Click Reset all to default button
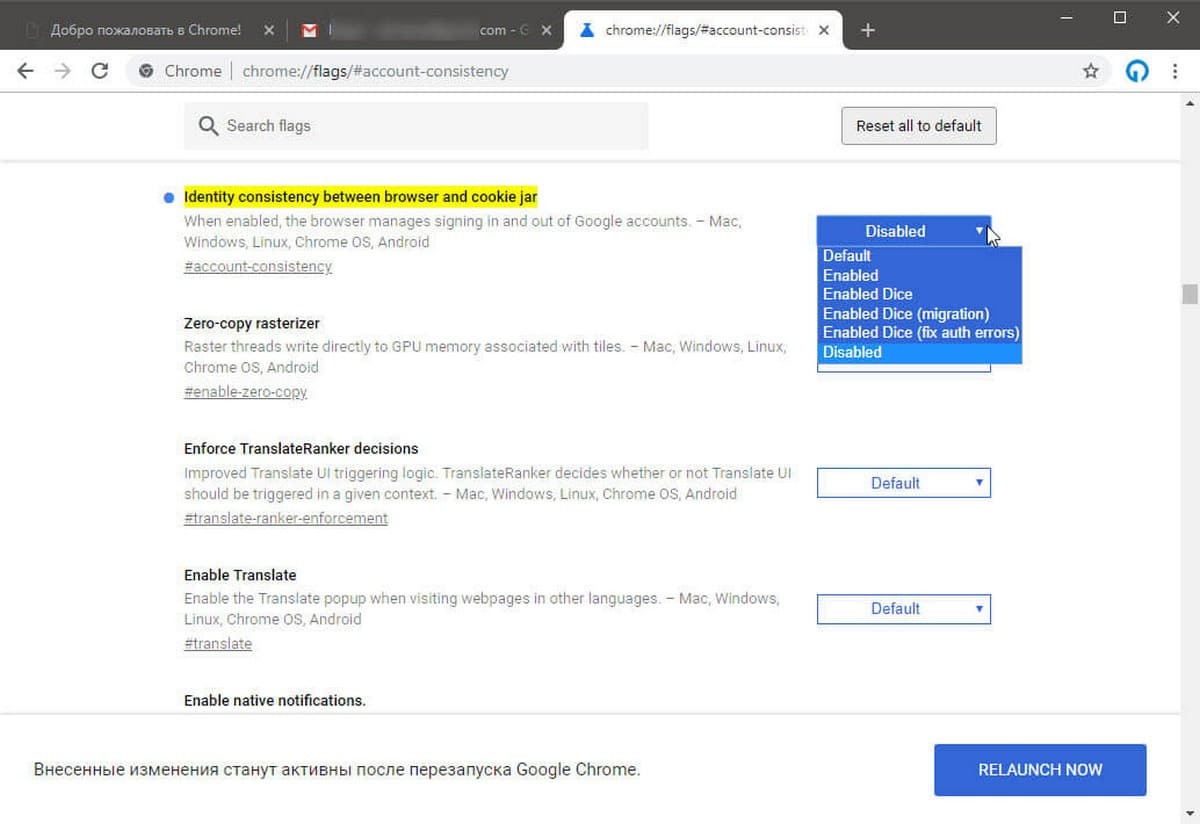1200x824 pixels. [919, 126]
